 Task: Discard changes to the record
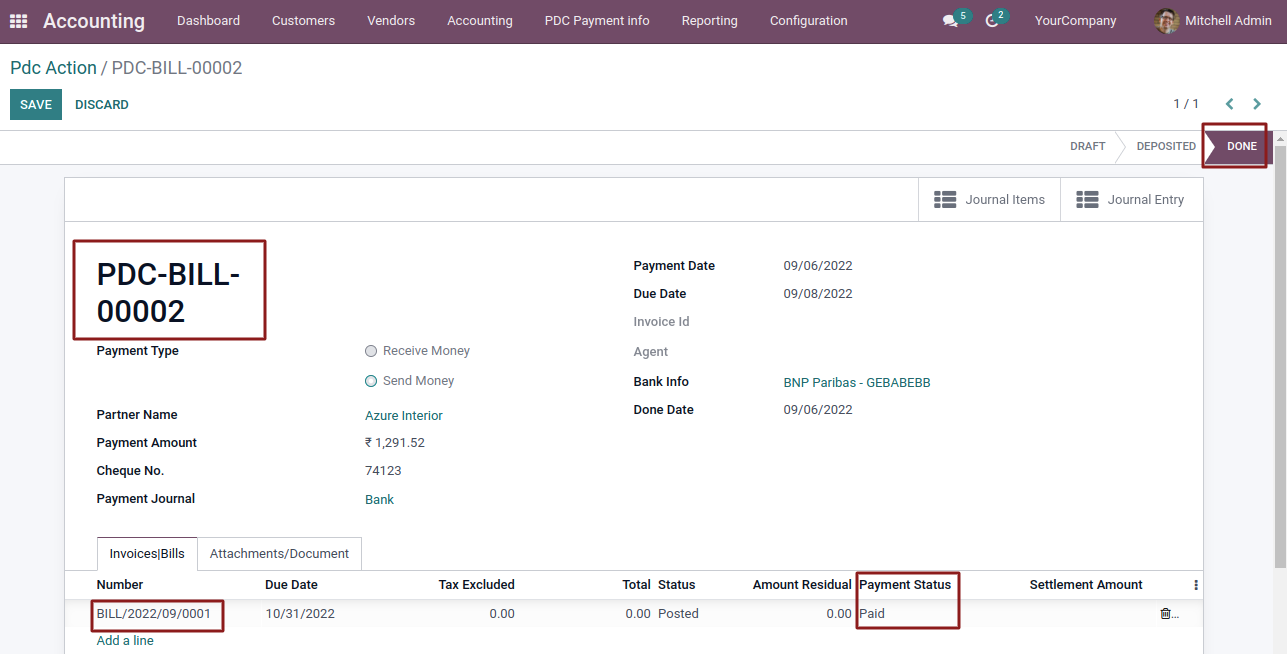[102, 105]
